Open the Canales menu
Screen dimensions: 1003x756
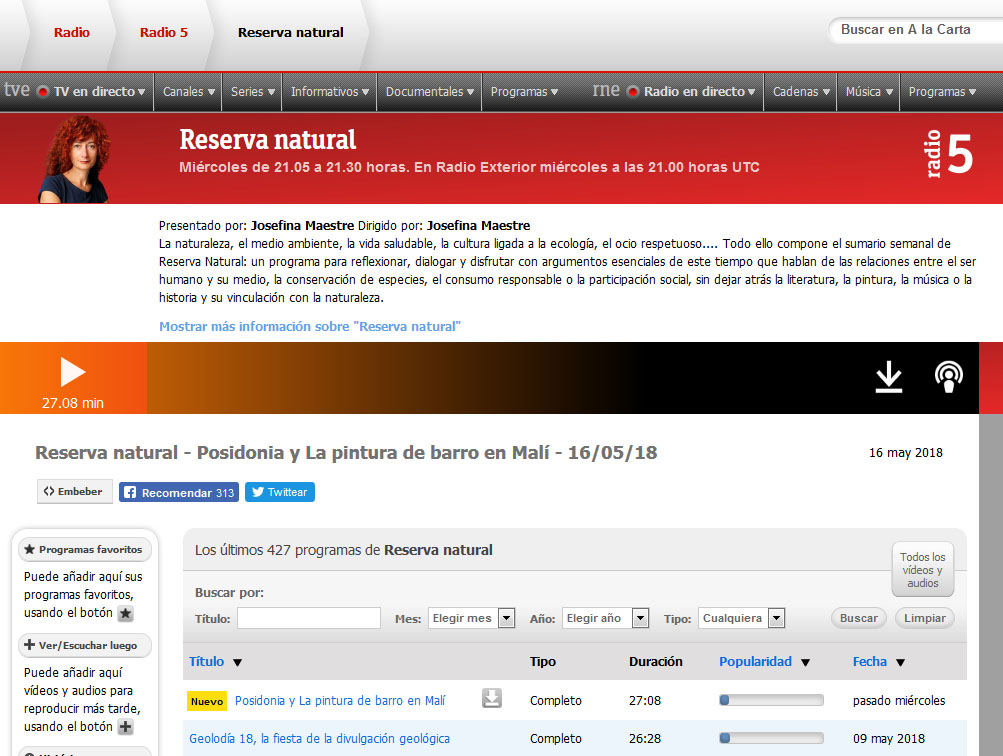pyautogui.click(x=188, y=92)
